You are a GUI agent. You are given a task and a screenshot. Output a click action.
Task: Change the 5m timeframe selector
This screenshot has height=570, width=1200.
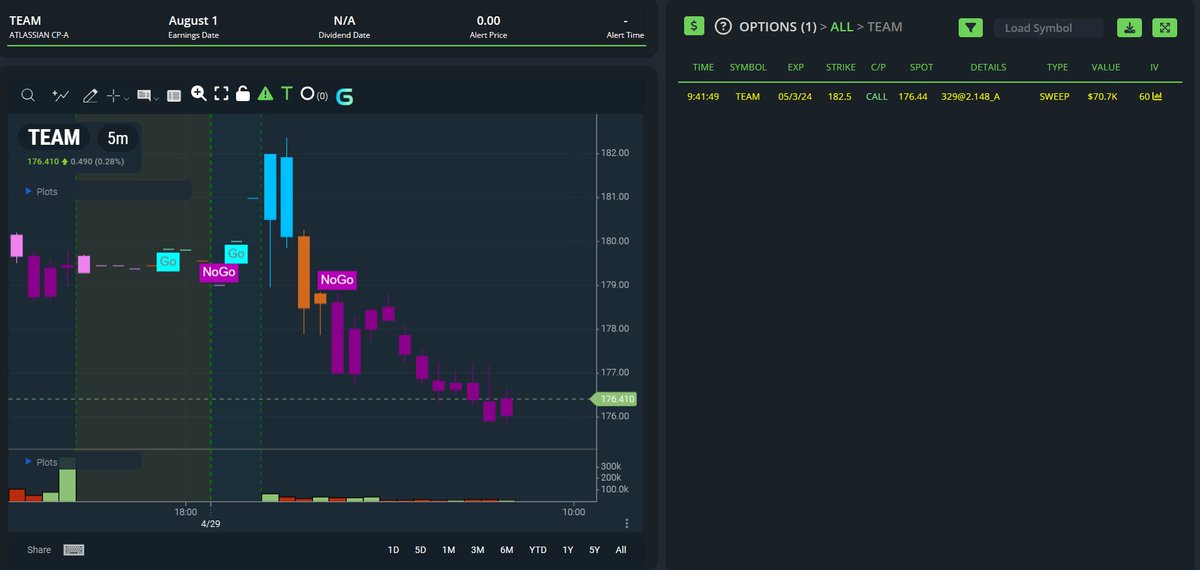117,138
